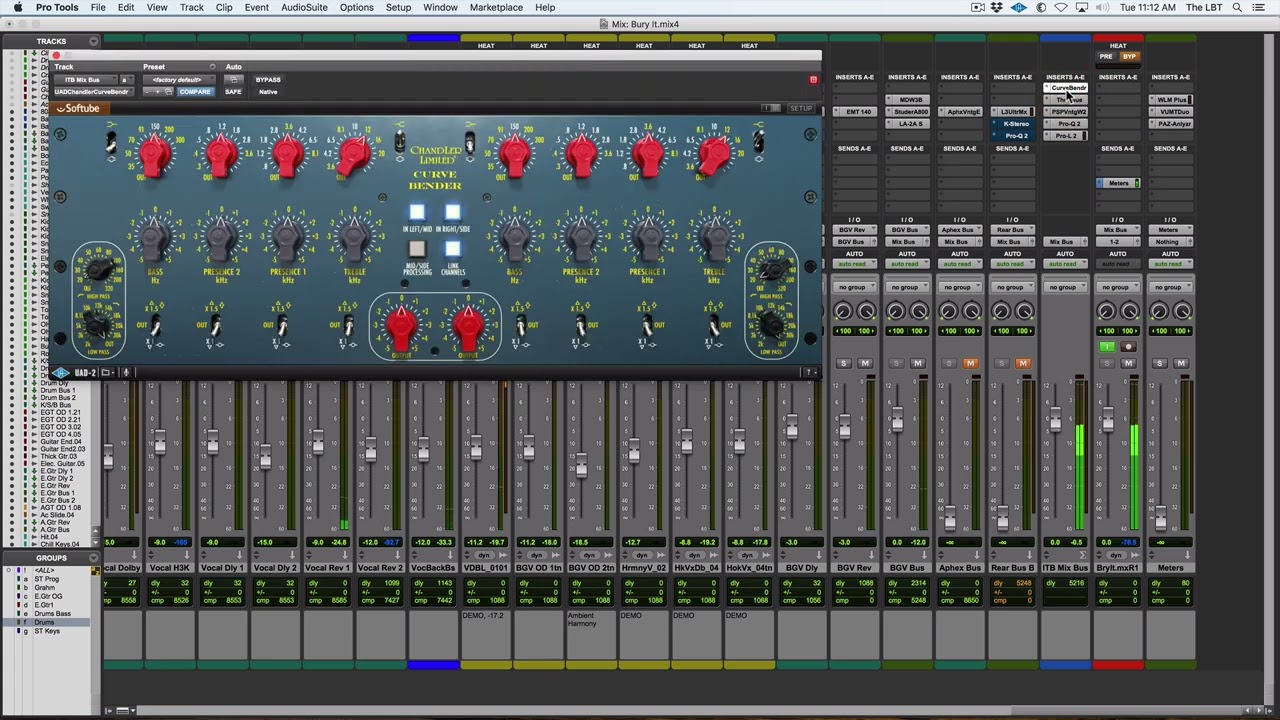The width and height of the screenshot is (1280, 720).
Task: Open Spotlight search in the menu bar
Action: (x=1237, y=7)
